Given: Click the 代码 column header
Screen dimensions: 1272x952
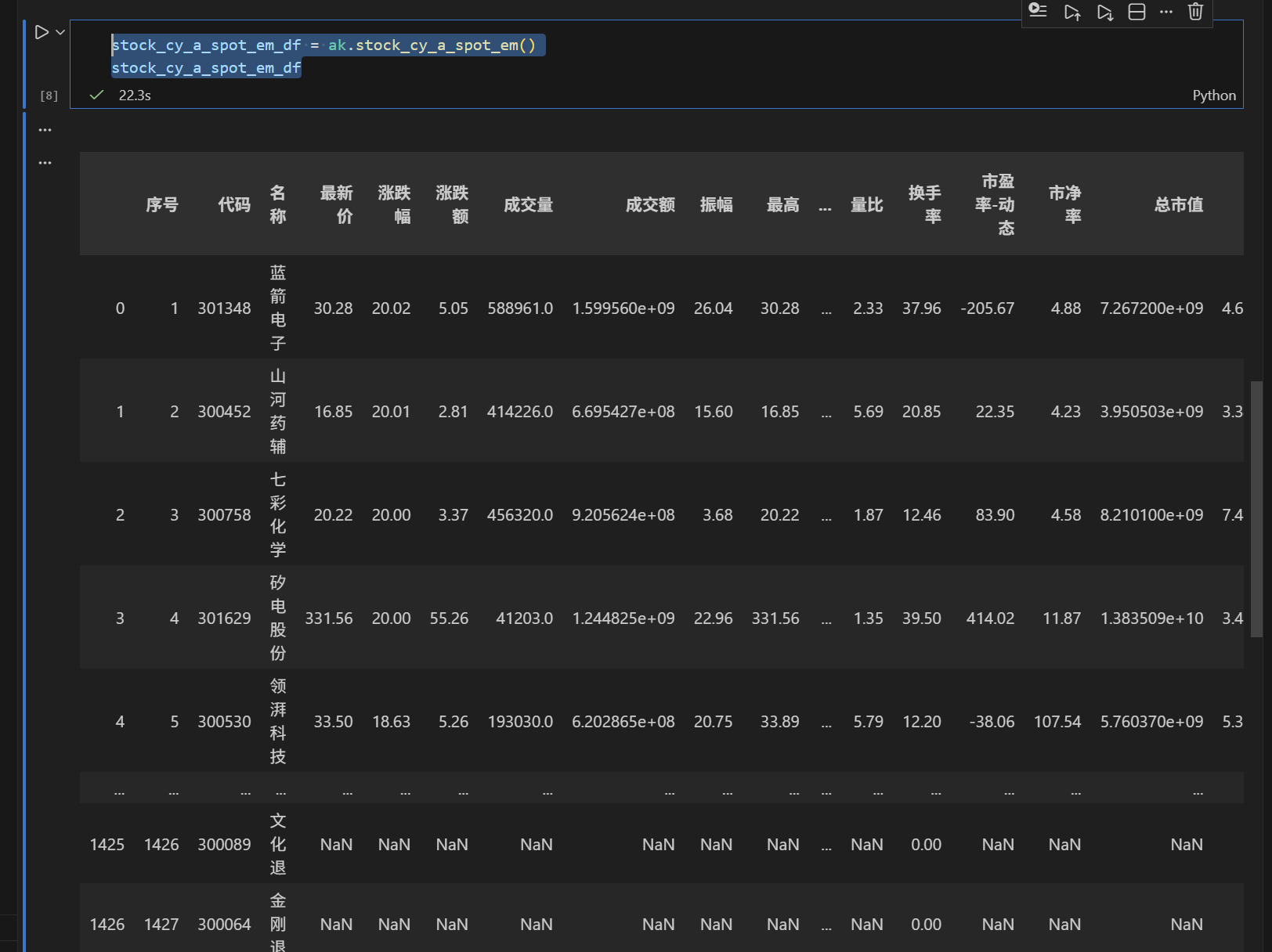Looking at the screenshot, I should [234, 204].
